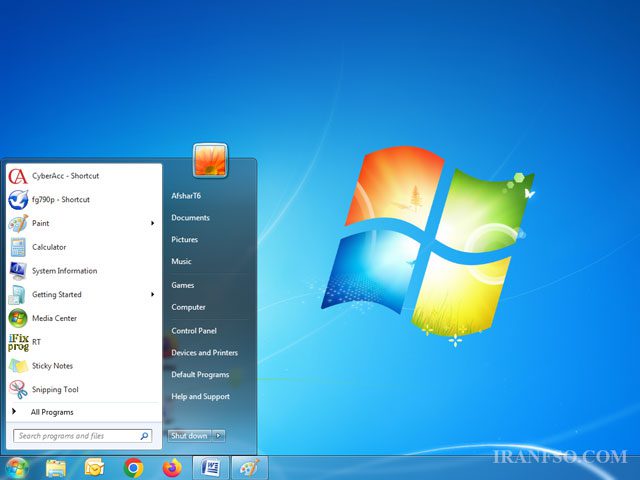
Task: Launch the fg790p shortcut bird icon
Action: [x=18, y=200]
